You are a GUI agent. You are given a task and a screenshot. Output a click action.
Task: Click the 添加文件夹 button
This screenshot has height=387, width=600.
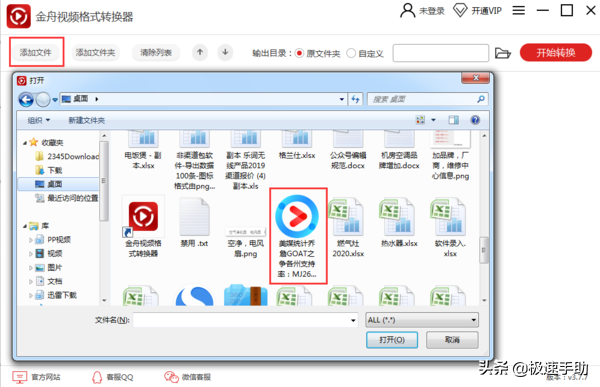[95, 52]
